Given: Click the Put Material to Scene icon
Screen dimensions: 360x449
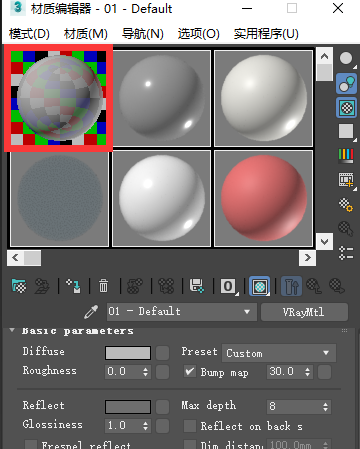Looking at the screenshot, I should click(x=42, y=286).
